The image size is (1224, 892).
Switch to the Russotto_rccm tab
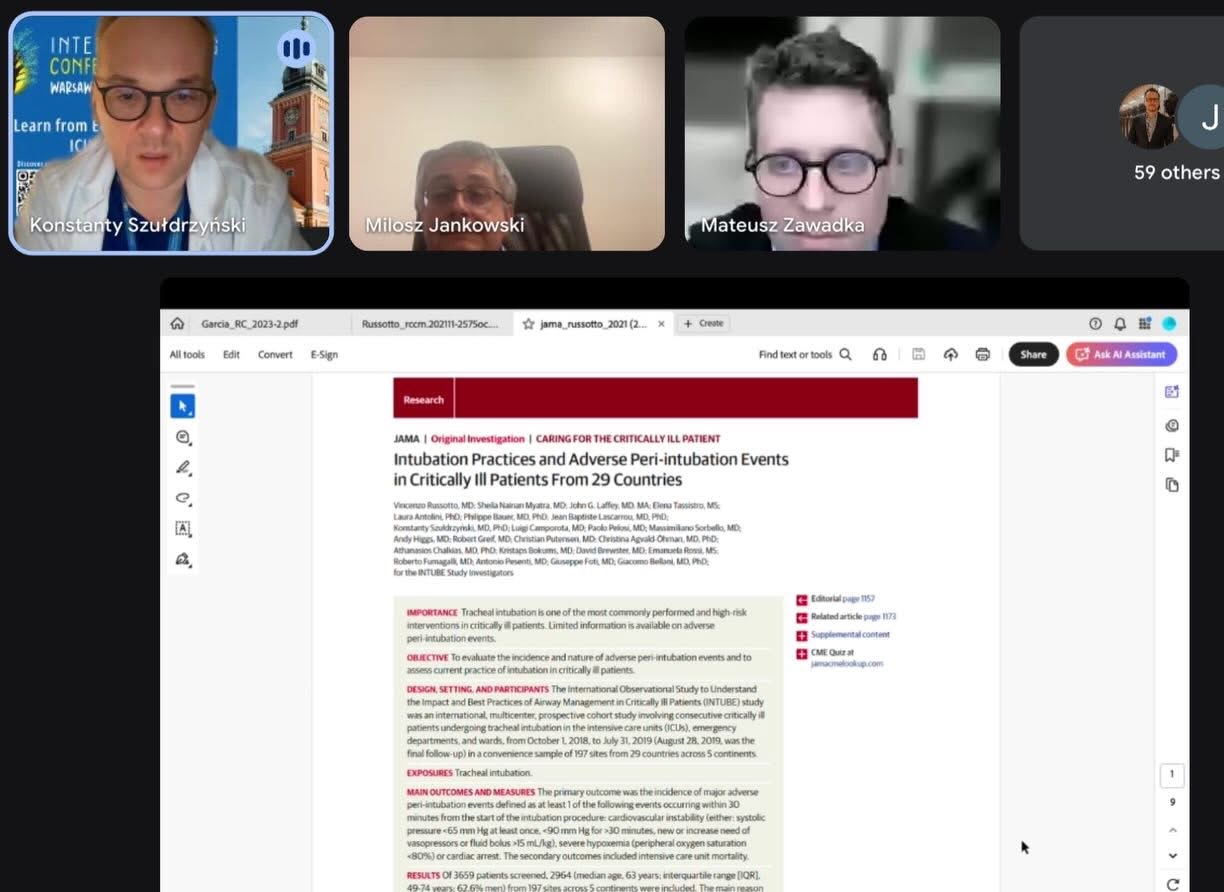[x=429, y=324]
